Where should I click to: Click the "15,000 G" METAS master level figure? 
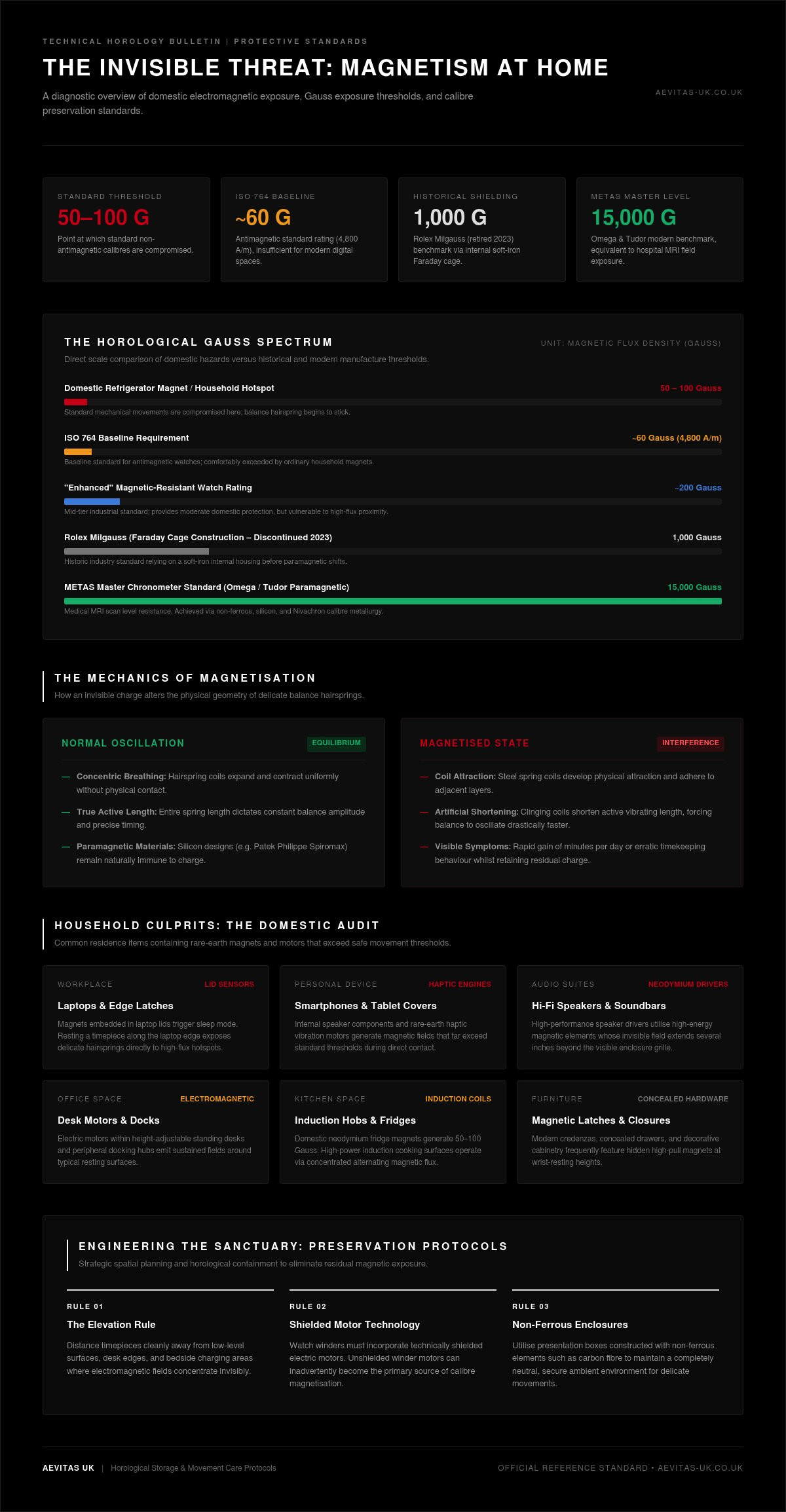coord(633,217)
